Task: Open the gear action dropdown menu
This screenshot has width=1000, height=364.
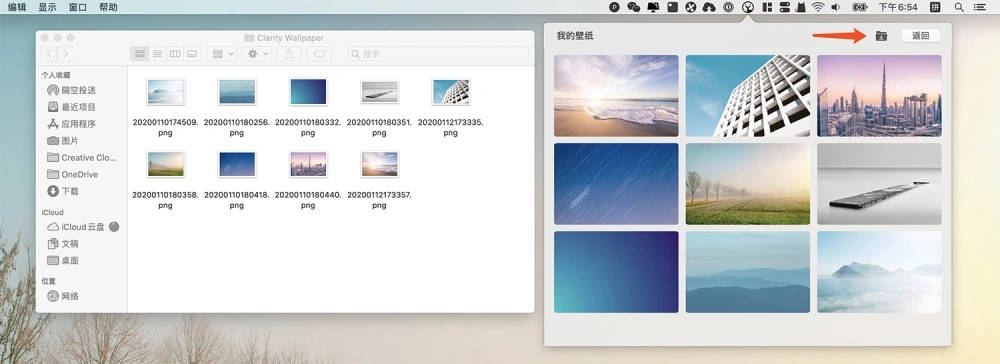Action: tap(257, 54)
